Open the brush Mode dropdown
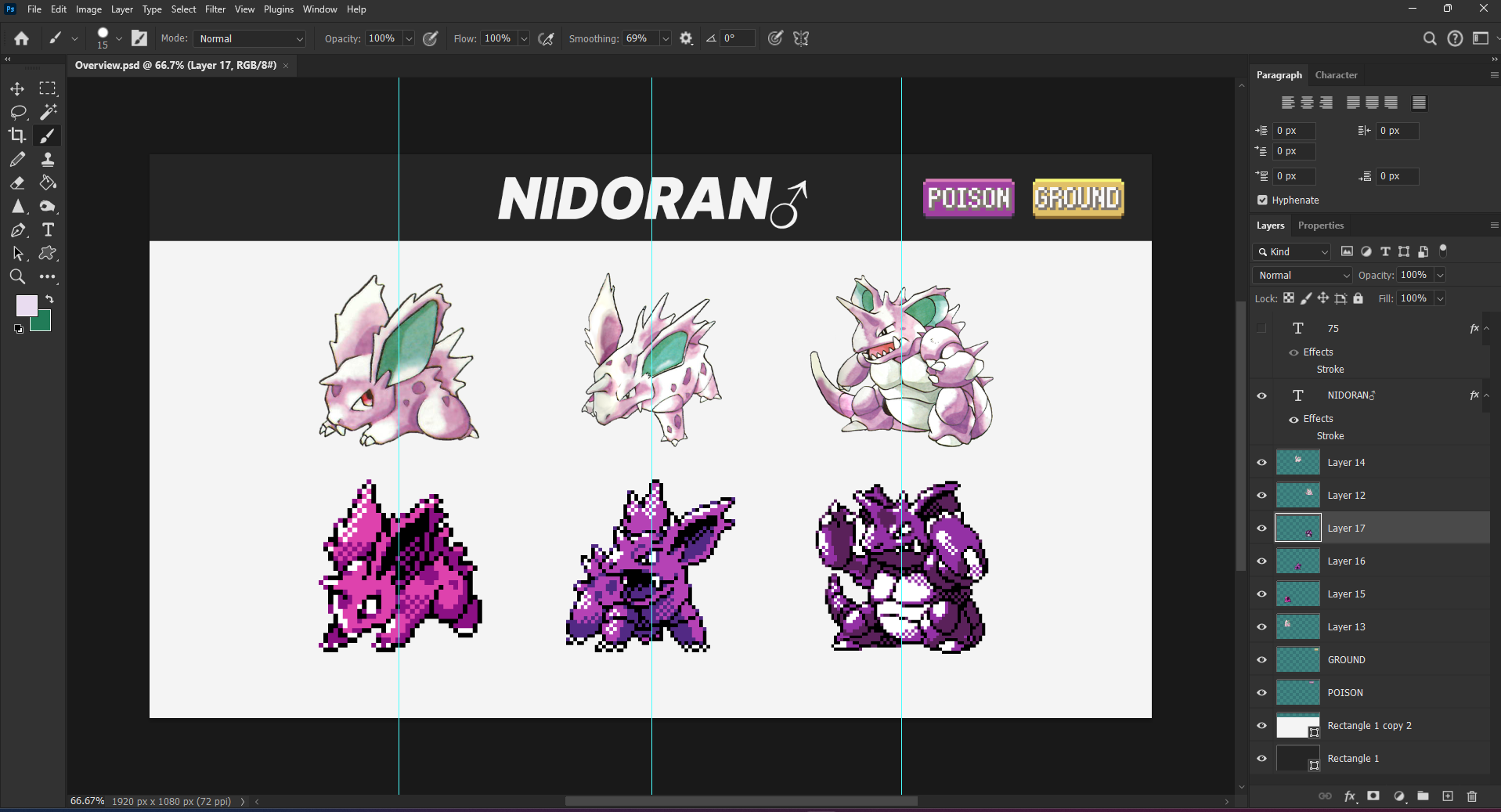 (x=250, y=38)
